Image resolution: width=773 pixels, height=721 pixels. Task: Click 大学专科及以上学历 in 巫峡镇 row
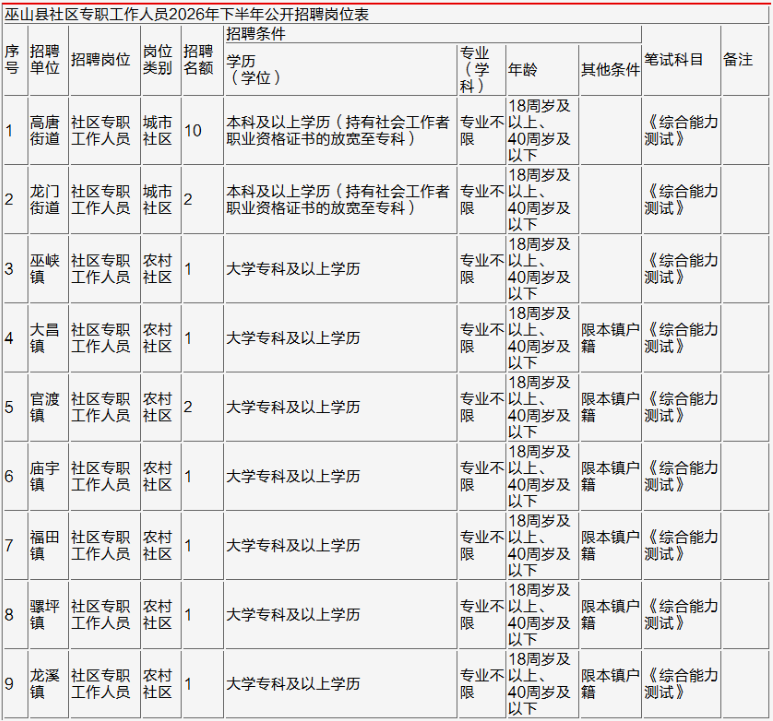[293, 269]
